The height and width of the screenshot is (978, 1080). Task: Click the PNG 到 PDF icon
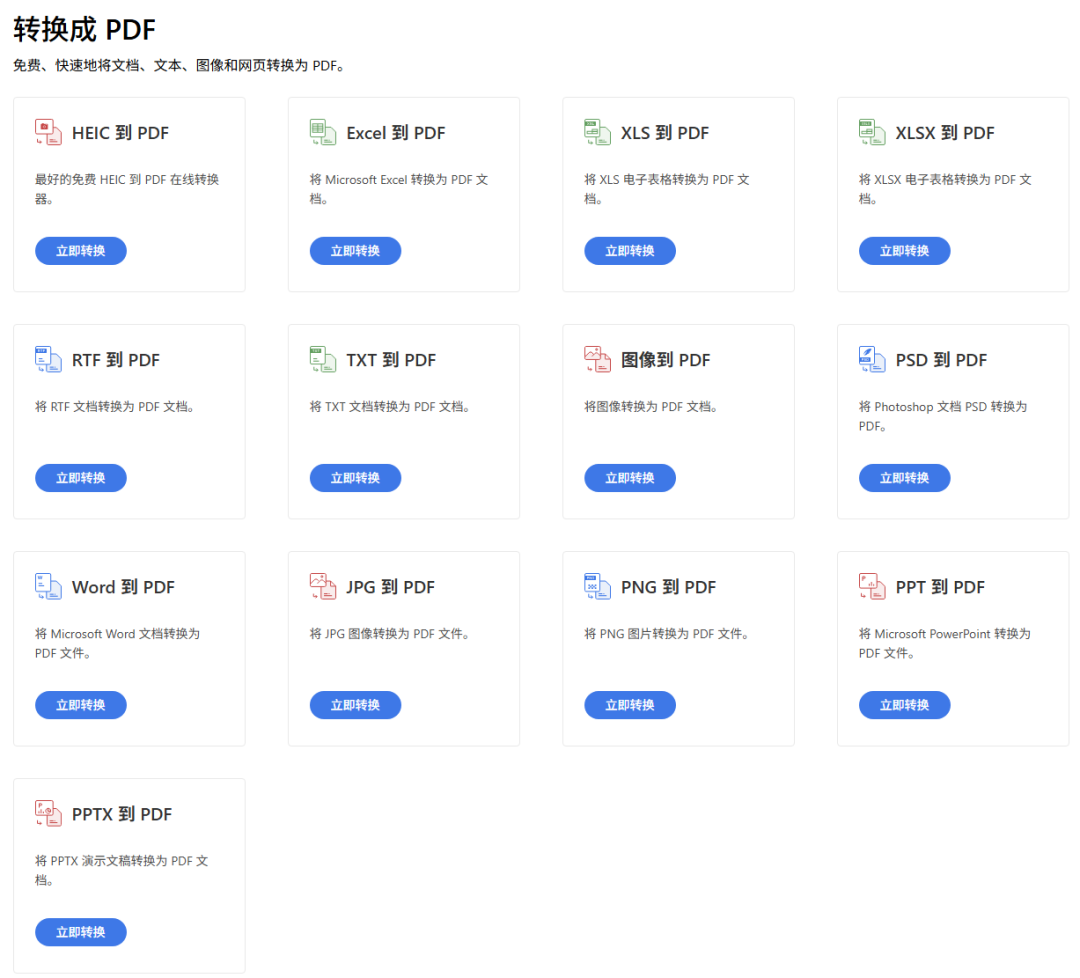click(597, 587)
